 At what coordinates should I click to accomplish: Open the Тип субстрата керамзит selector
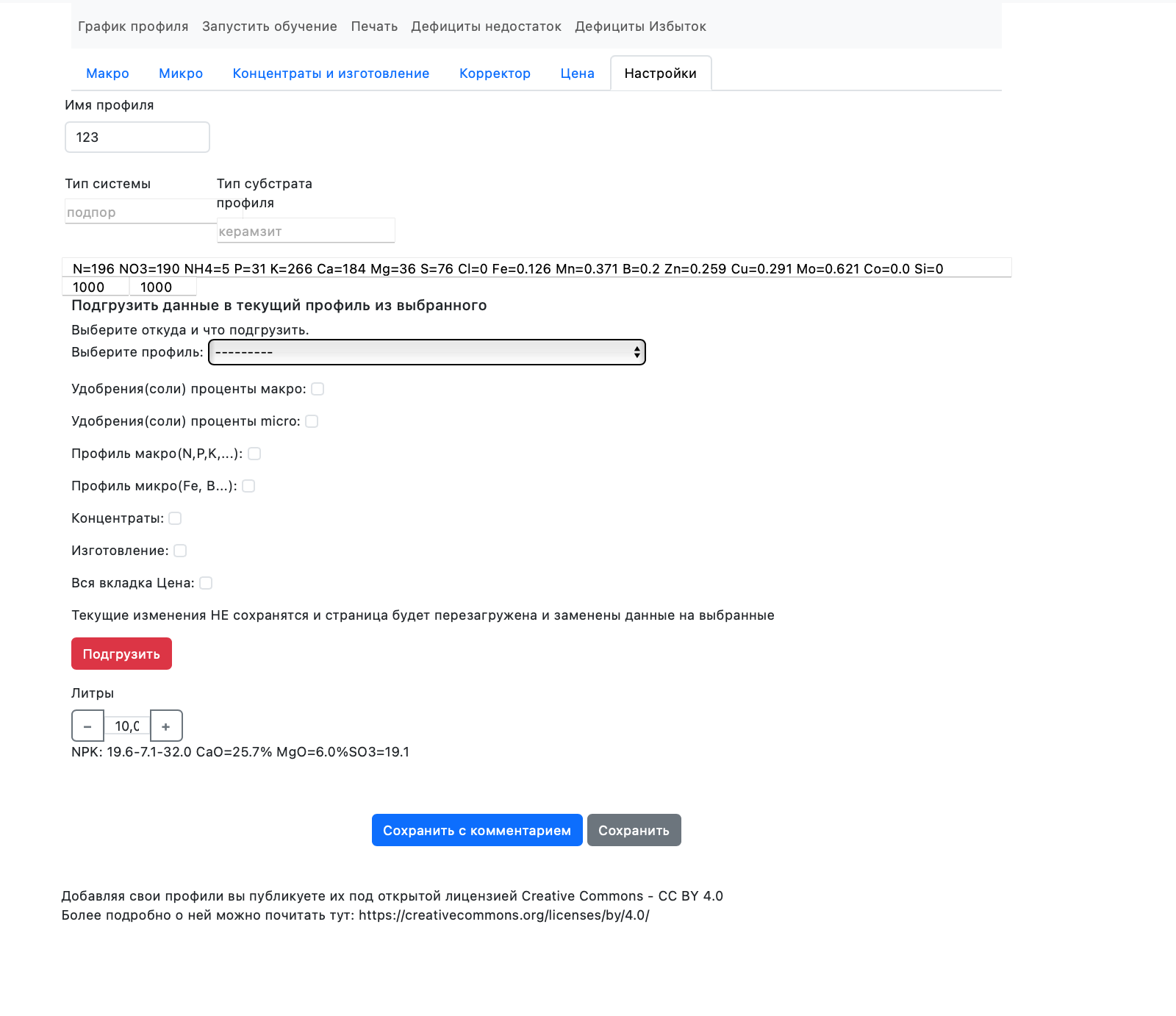coord(305,232)
